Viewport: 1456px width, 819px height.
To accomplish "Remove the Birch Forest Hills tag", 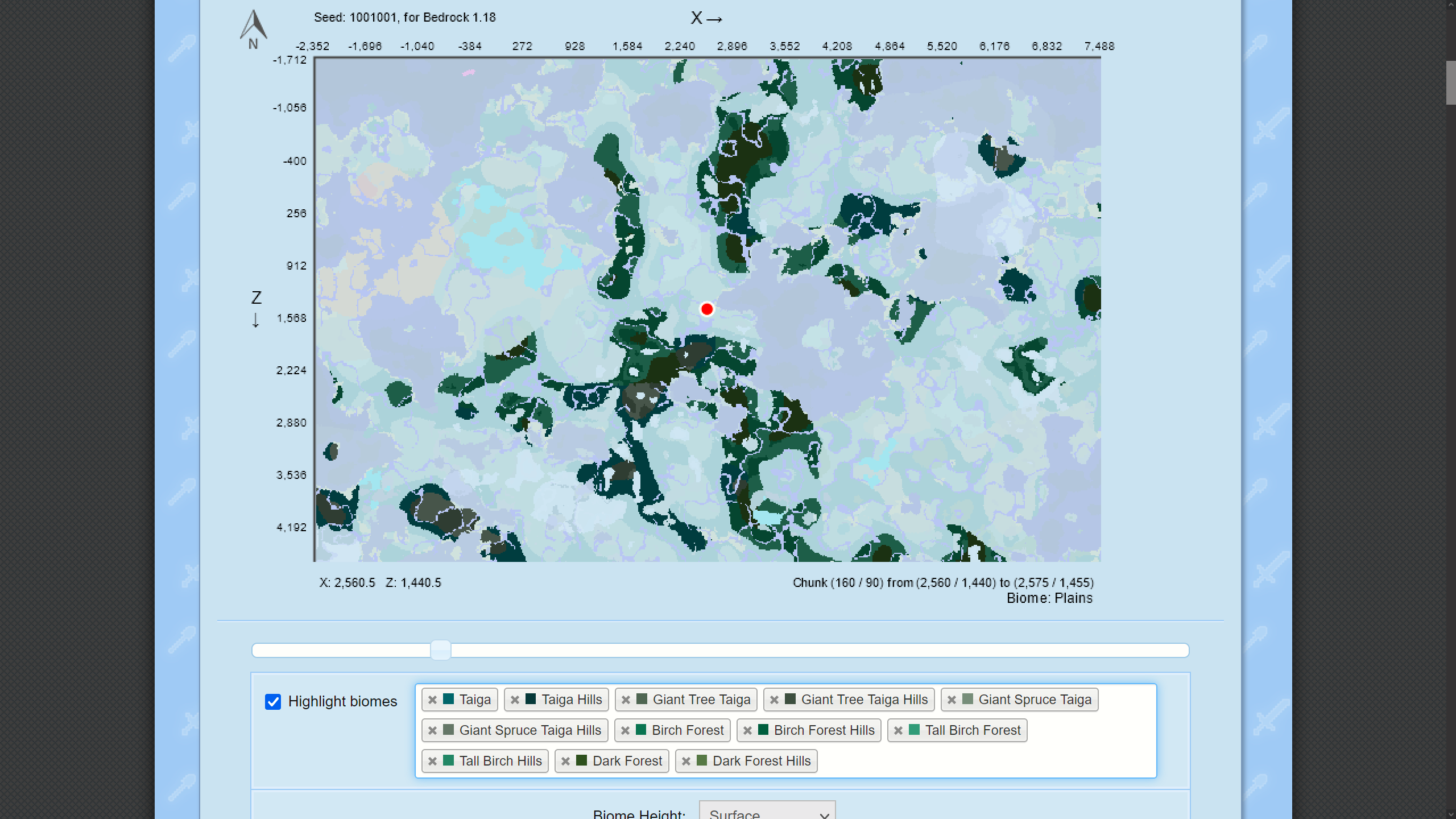I will pyautogui.click(x=747, y=730).
